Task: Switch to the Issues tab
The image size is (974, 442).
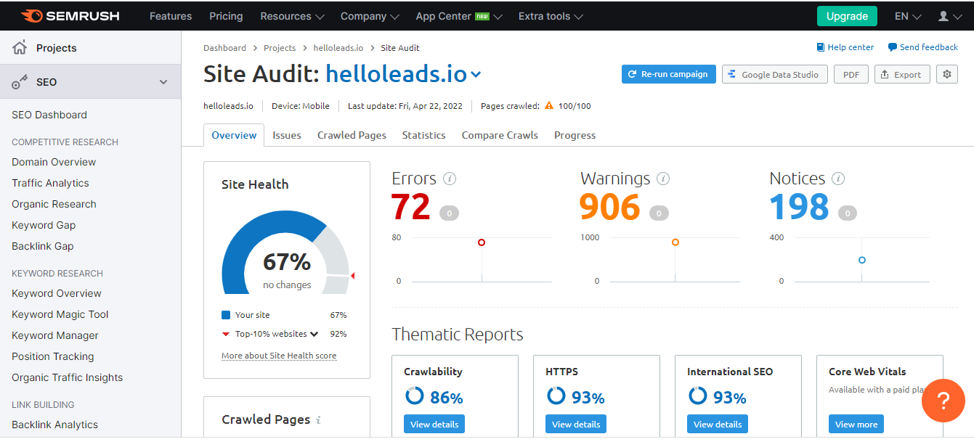Action: coord(286,135)
